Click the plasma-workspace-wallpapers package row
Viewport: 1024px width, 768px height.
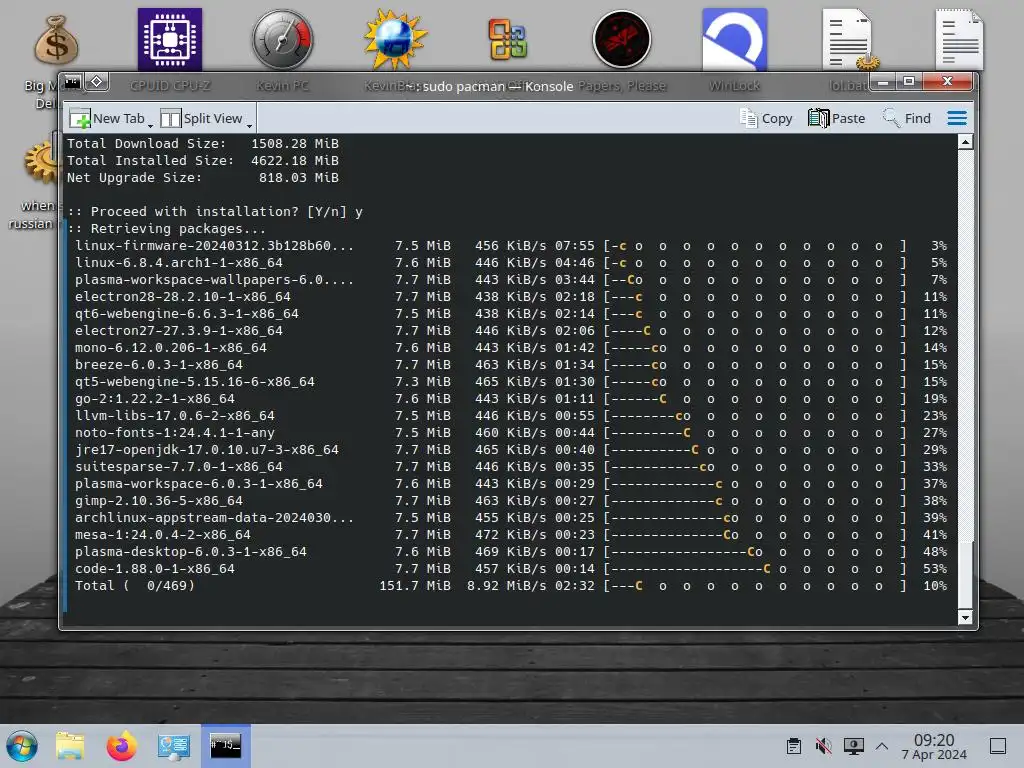point(511,280)
